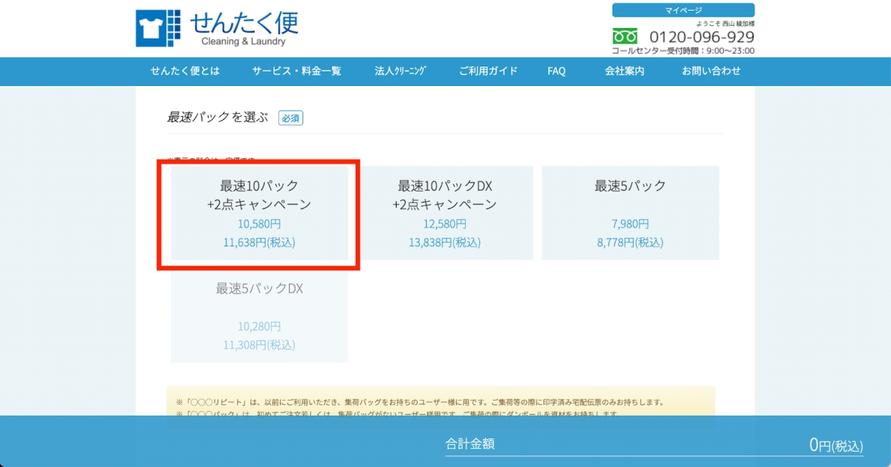Go to サービス・料金一覧 in the navigation

pos(296,71)
